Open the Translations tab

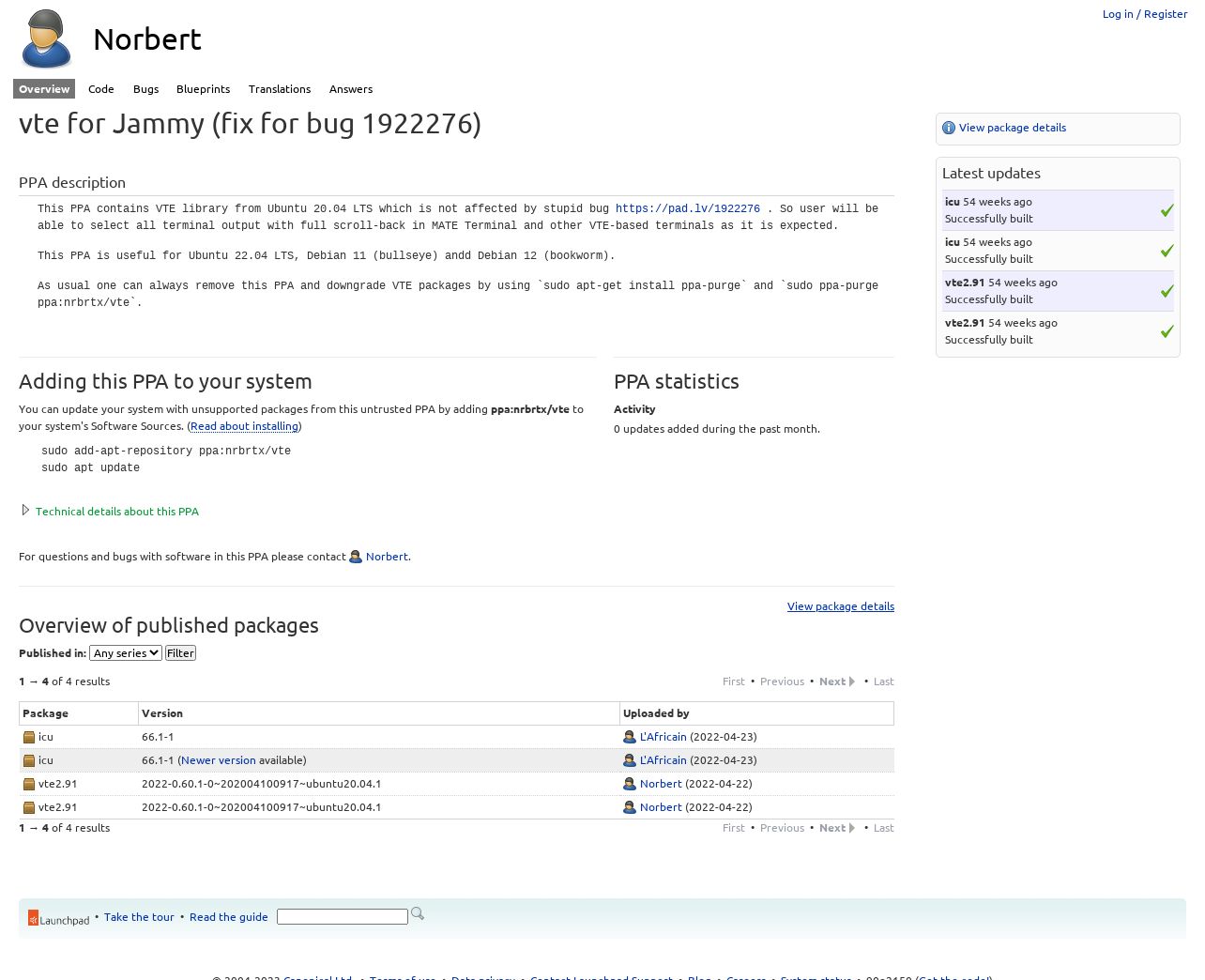point(280,89)
